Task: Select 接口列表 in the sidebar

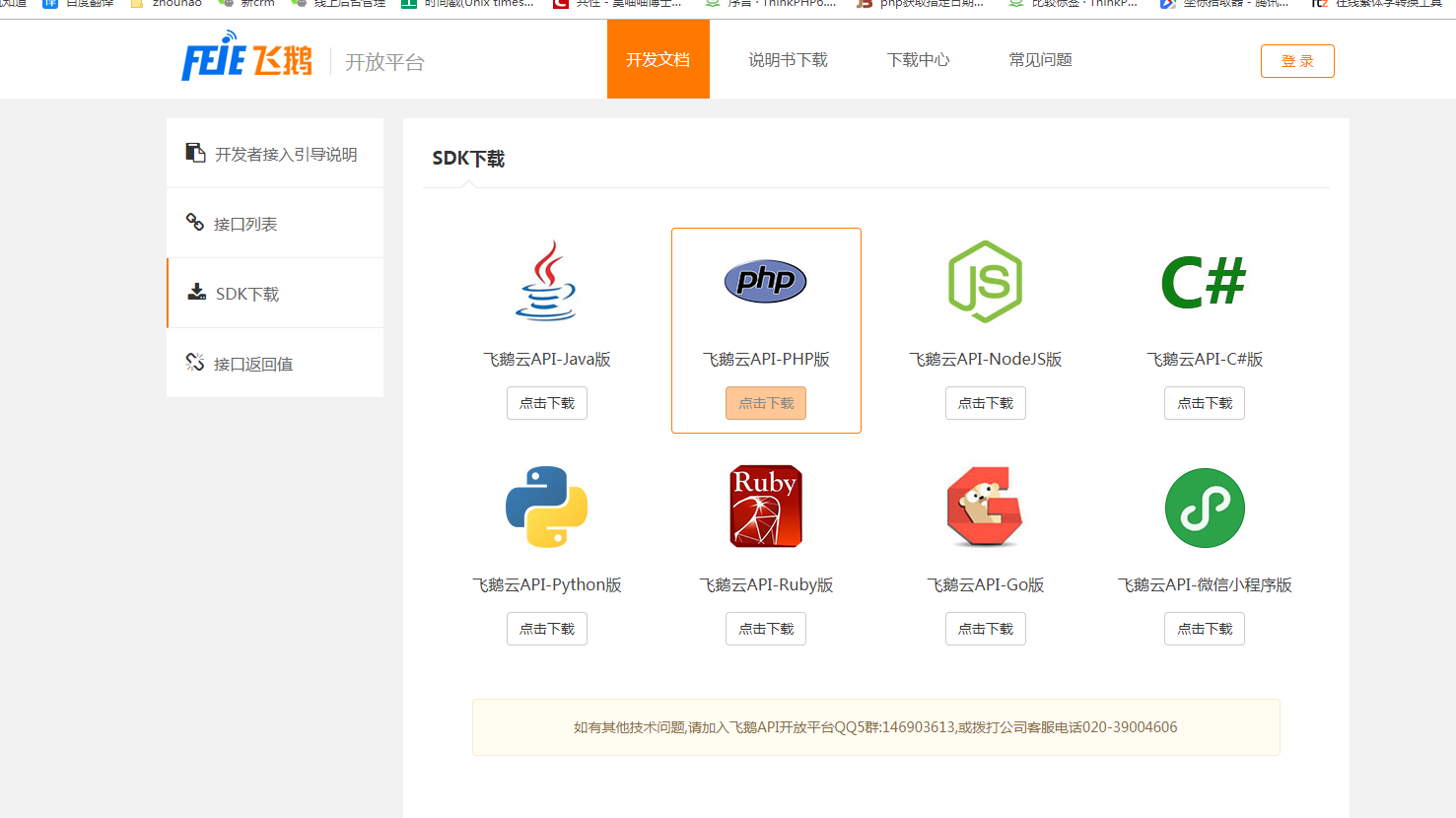Action: click(275, 224)
